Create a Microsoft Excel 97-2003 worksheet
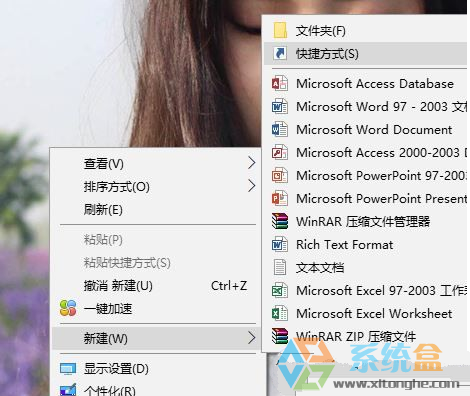The width and height of the screenshot is (470, 396). point(365,290)
